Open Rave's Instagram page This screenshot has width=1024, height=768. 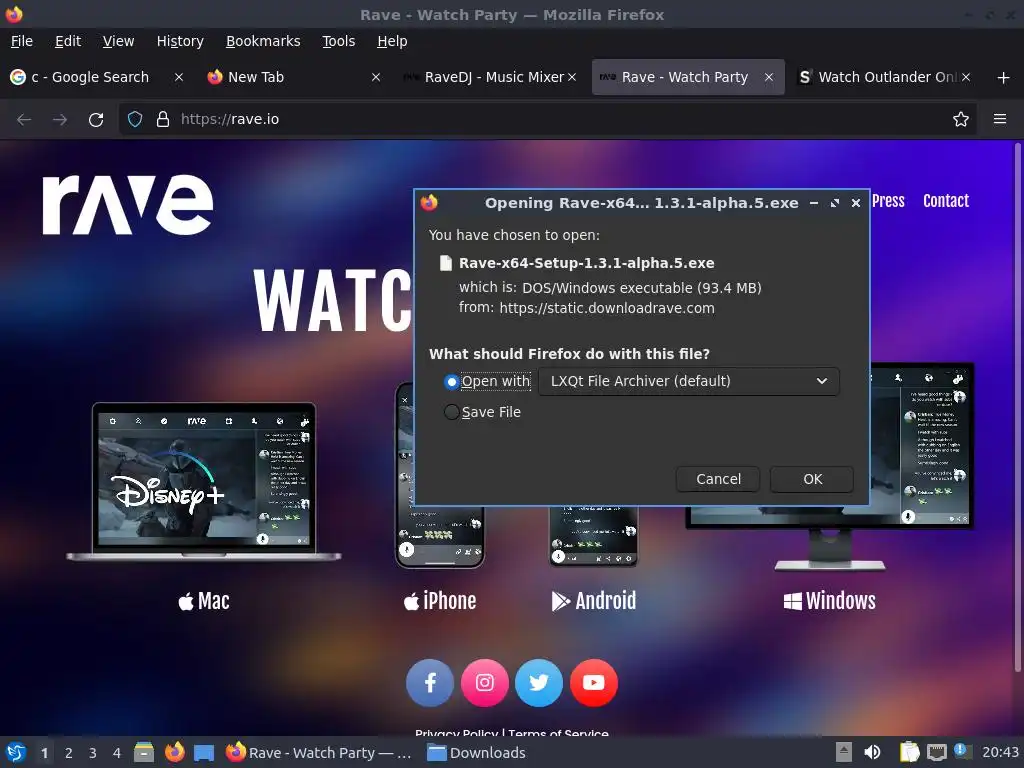pos(485,683)
